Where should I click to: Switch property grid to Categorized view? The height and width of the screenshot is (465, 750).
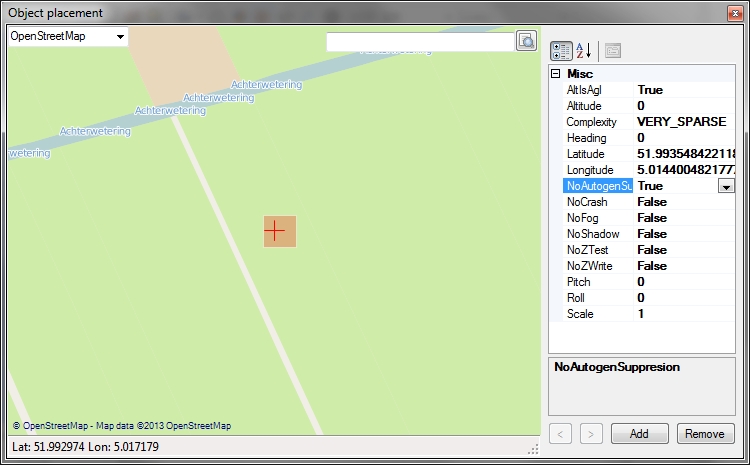pos(560,50)
